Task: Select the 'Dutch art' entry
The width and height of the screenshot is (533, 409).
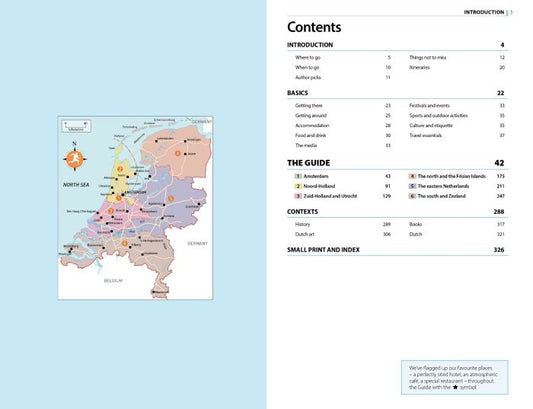Action: [x=305, y=234]
